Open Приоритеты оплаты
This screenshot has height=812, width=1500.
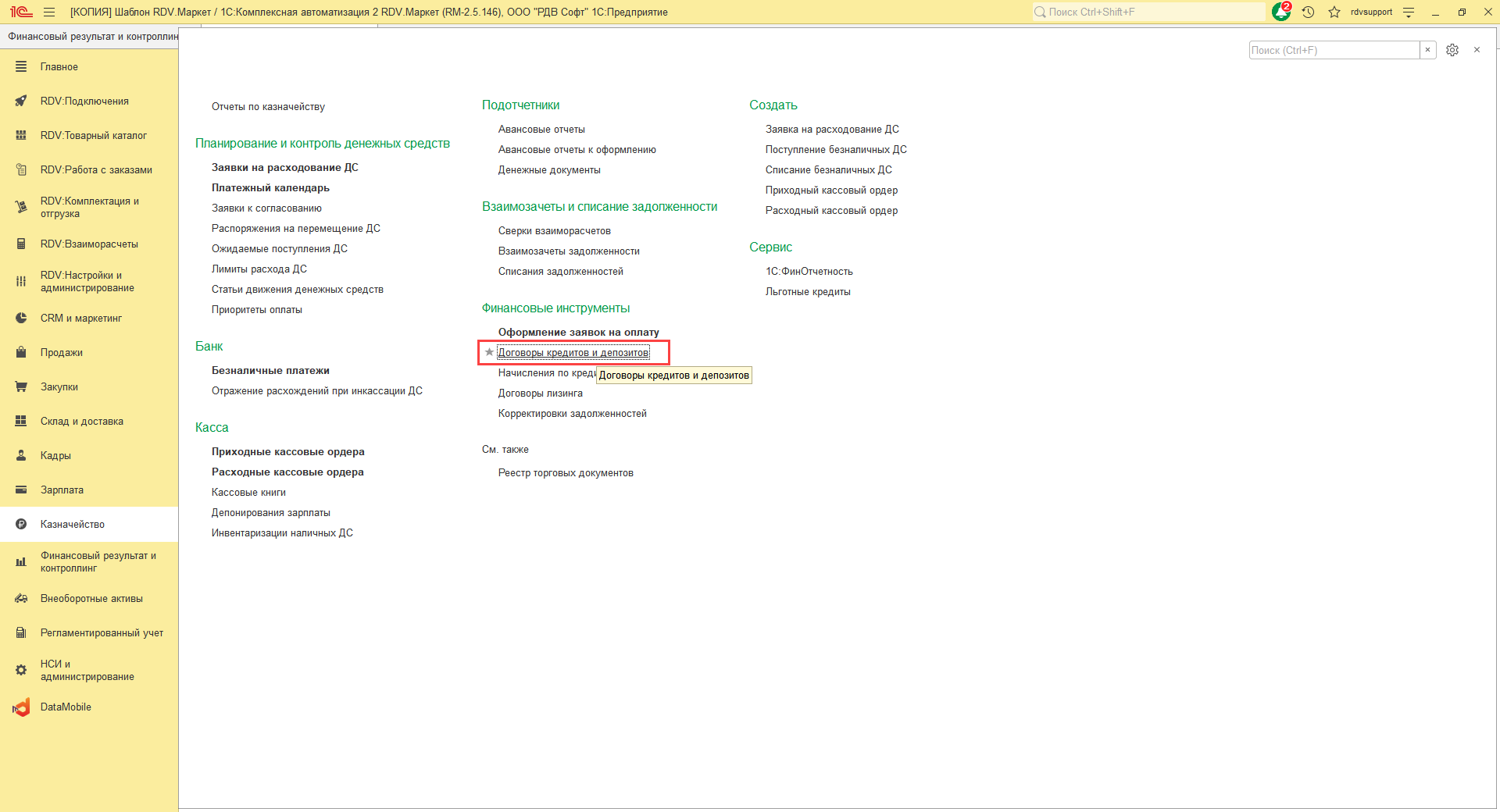coord(256,310)
